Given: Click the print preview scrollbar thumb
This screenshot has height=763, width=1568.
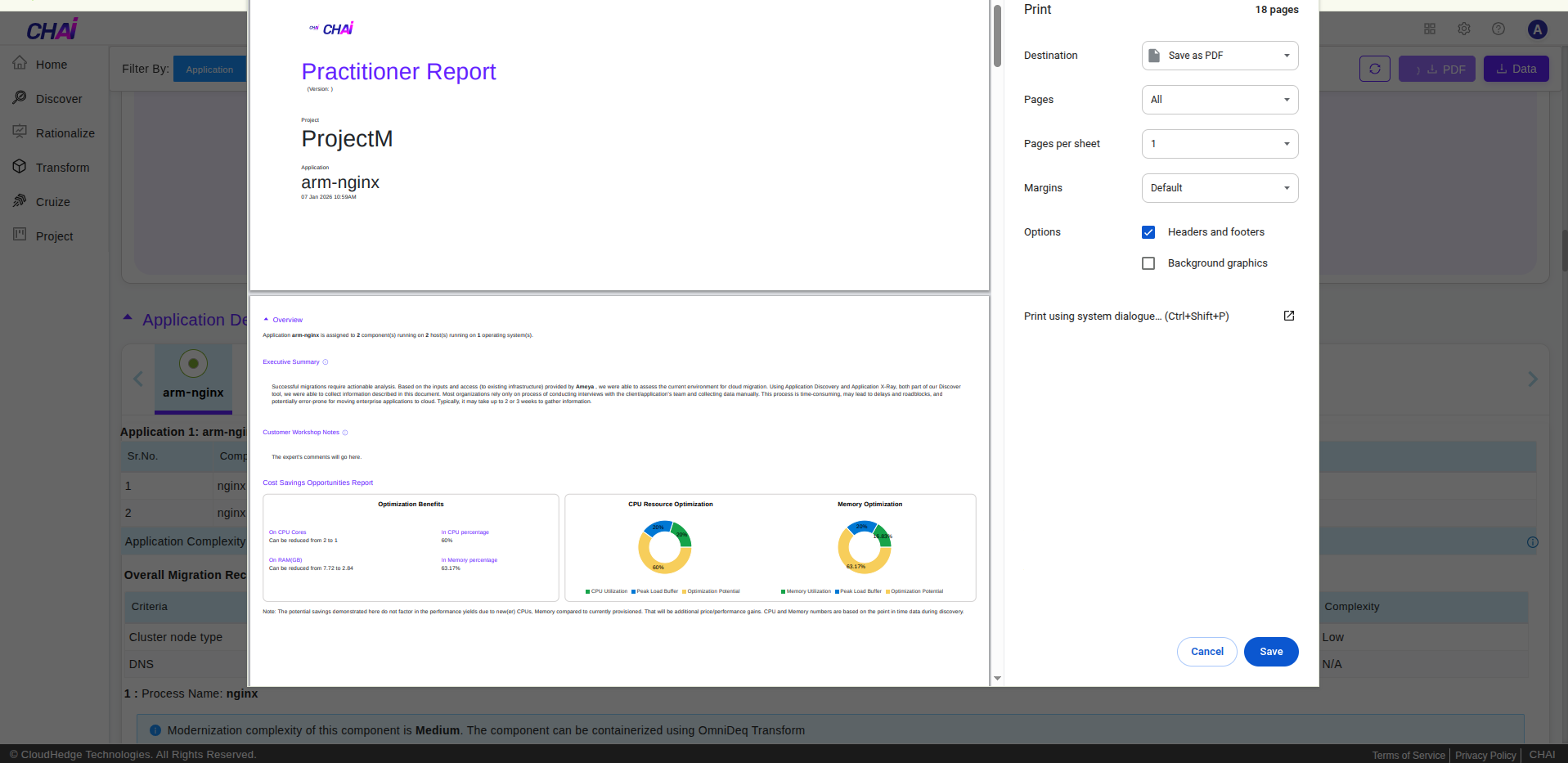Looking at the screenshot, I should [x=997, y=36].
